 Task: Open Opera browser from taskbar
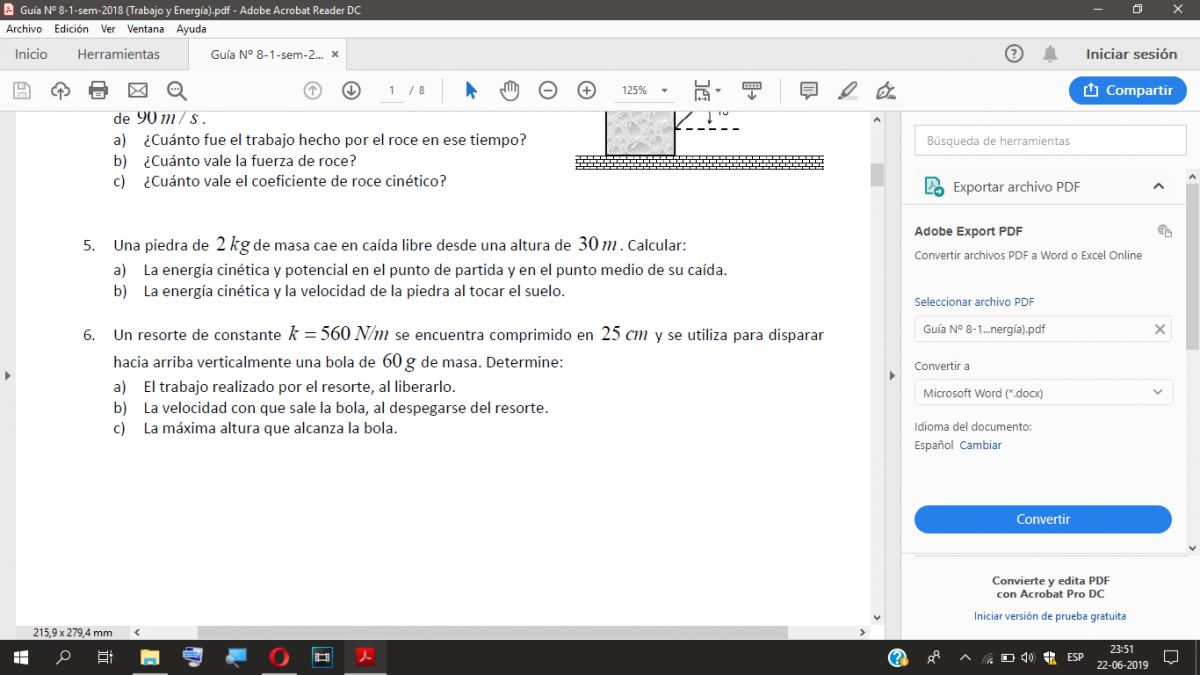pyautogui.click(x=279, y=657)
